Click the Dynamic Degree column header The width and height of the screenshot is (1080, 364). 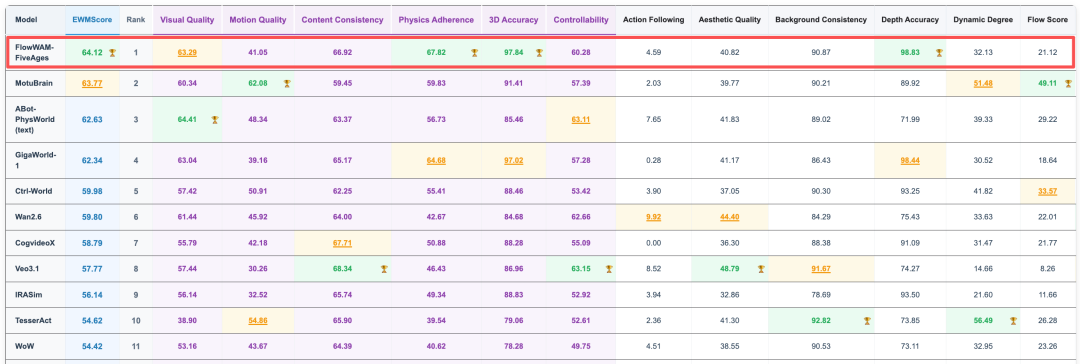click(983, 20)
